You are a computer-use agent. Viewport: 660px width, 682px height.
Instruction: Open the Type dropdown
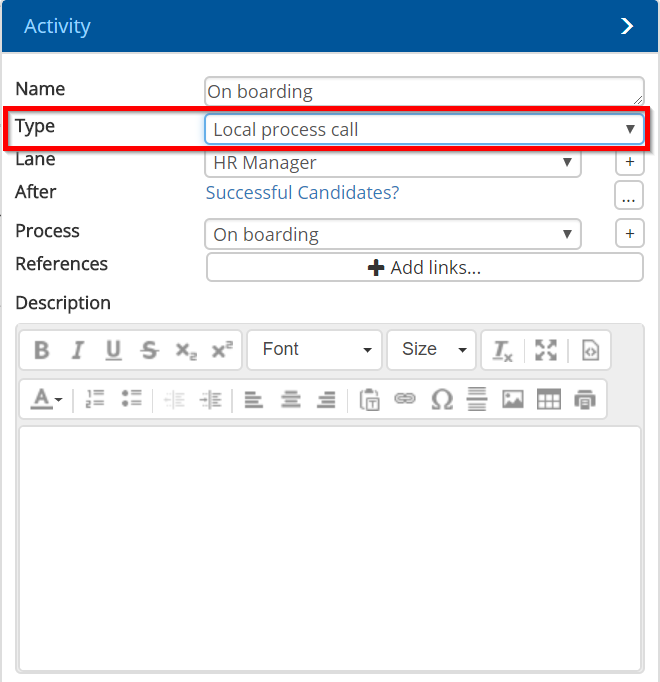point(424,129)
